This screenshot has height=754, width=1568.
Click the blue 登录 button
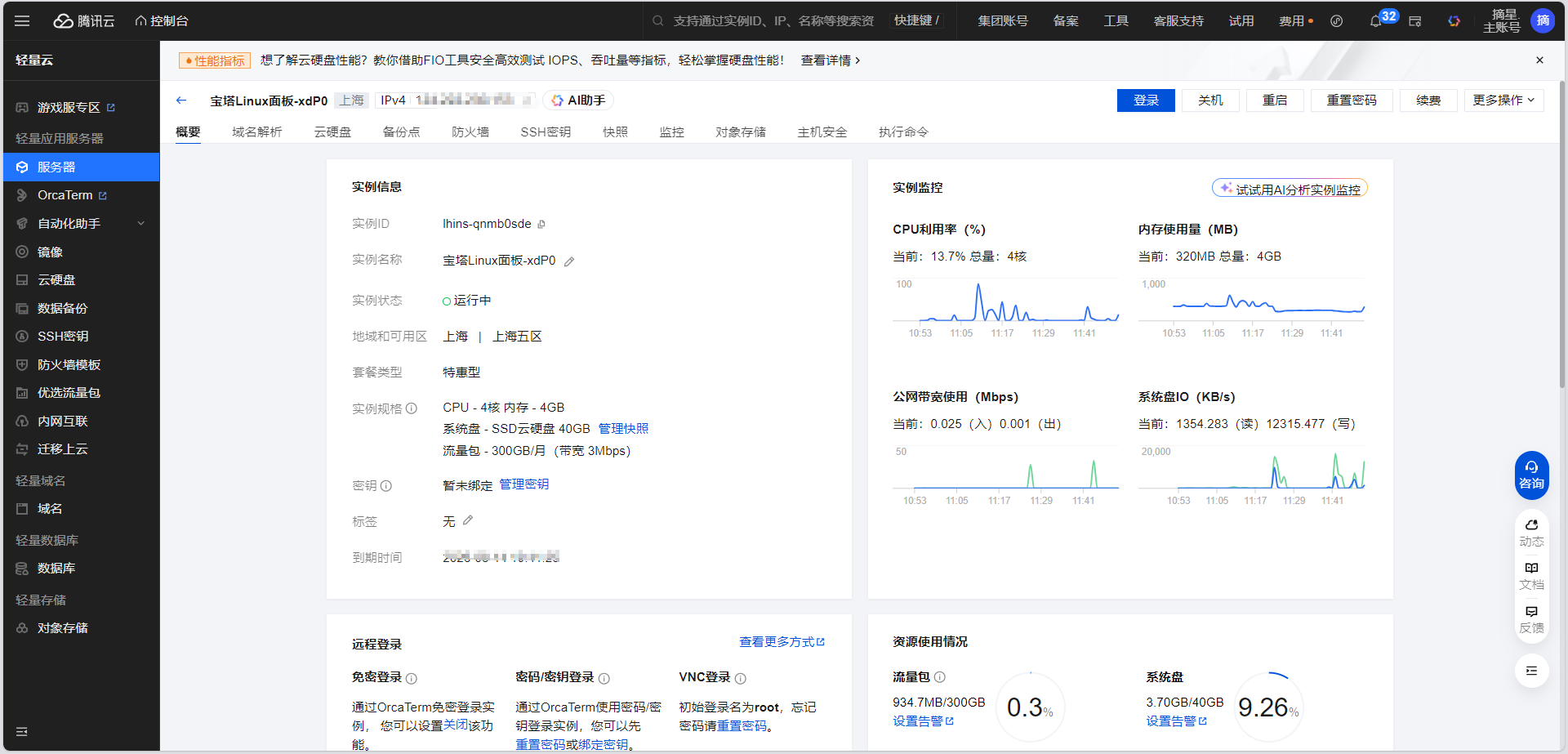tap(1146, 100)
